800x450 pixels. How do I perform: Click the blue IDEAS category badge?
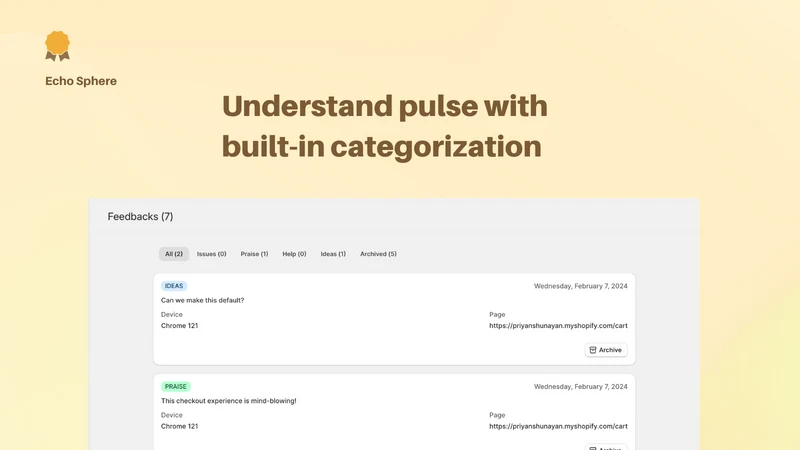point(173,286)
